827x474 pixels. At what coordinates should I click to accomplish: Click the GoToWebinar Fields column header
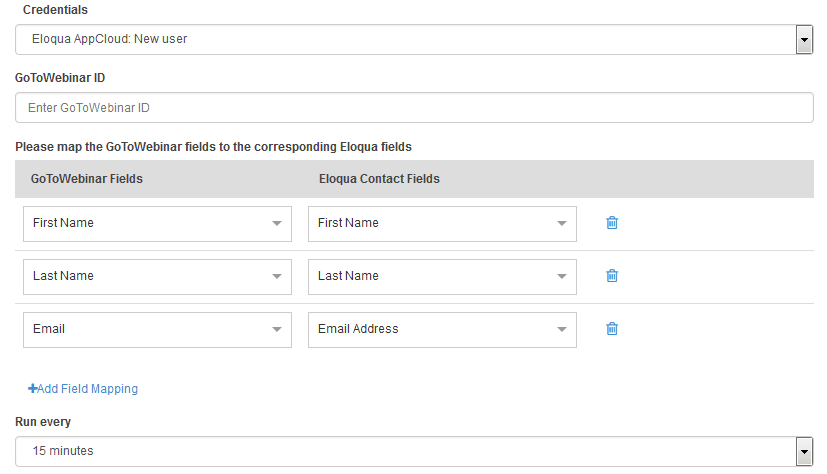point(86,179)
